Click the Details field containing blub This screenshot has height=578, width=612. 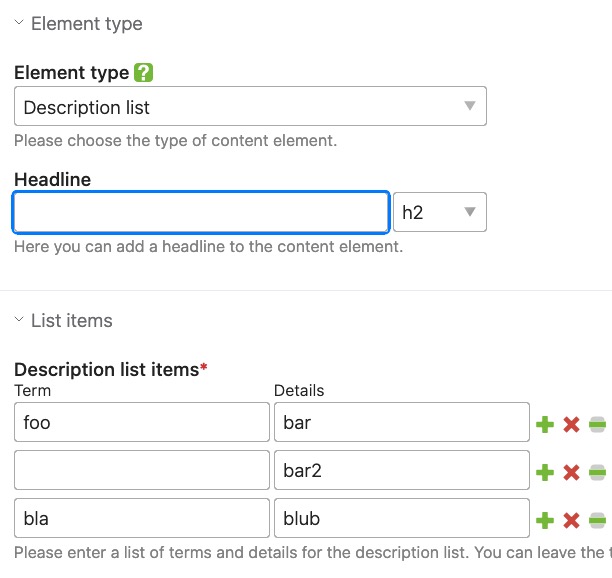402,518
